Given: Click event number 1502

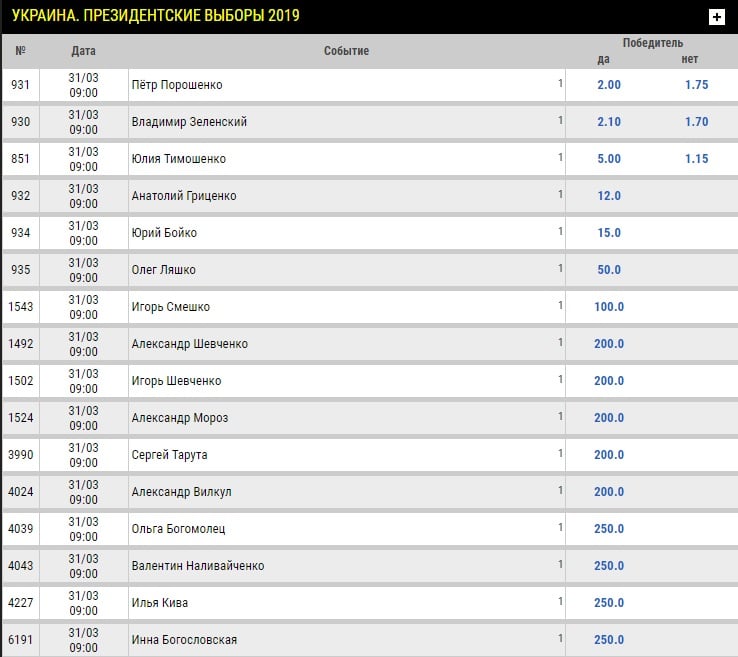Looking at the screenshot, I should (x=20, y=381).
